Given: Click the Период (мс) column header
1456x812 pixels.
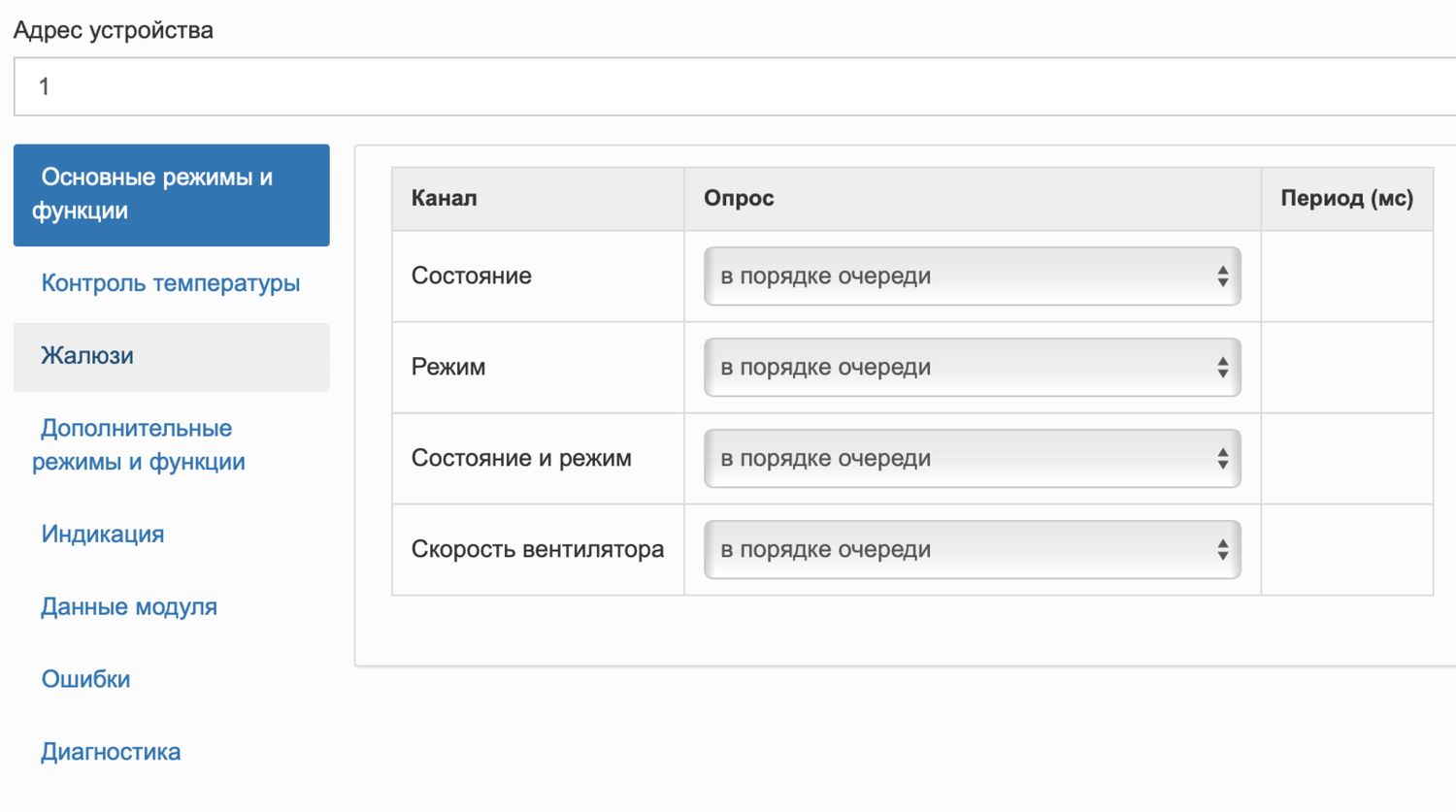Looking at the screenshot, I should pos(1346,198).
